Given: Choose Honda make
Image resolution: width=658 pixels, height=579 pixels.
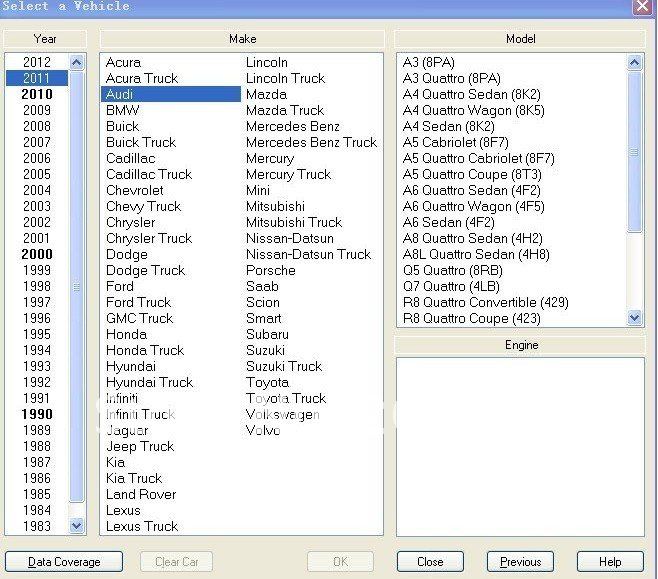Looking at the screenshot, I should tap(126, 334).
